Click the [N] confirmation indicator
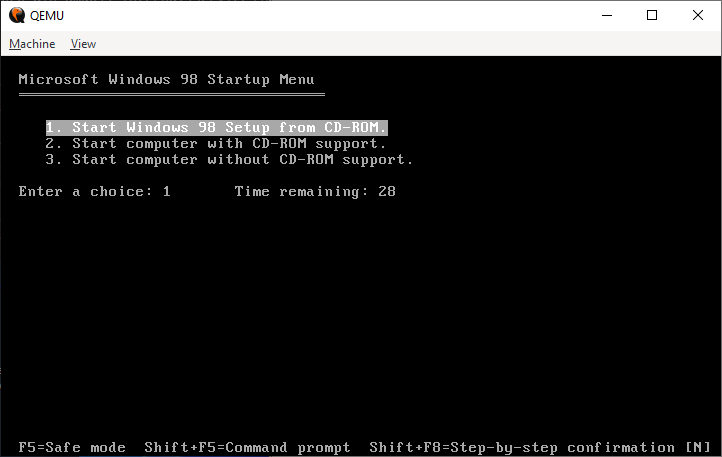 pyautogui.click(x=698, y=447)
